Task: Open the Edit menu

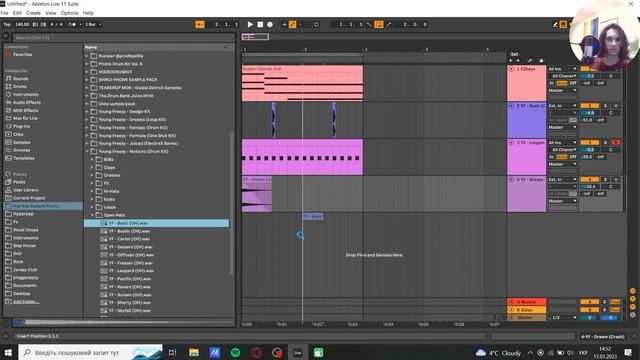Action: (x=17, y=13)
